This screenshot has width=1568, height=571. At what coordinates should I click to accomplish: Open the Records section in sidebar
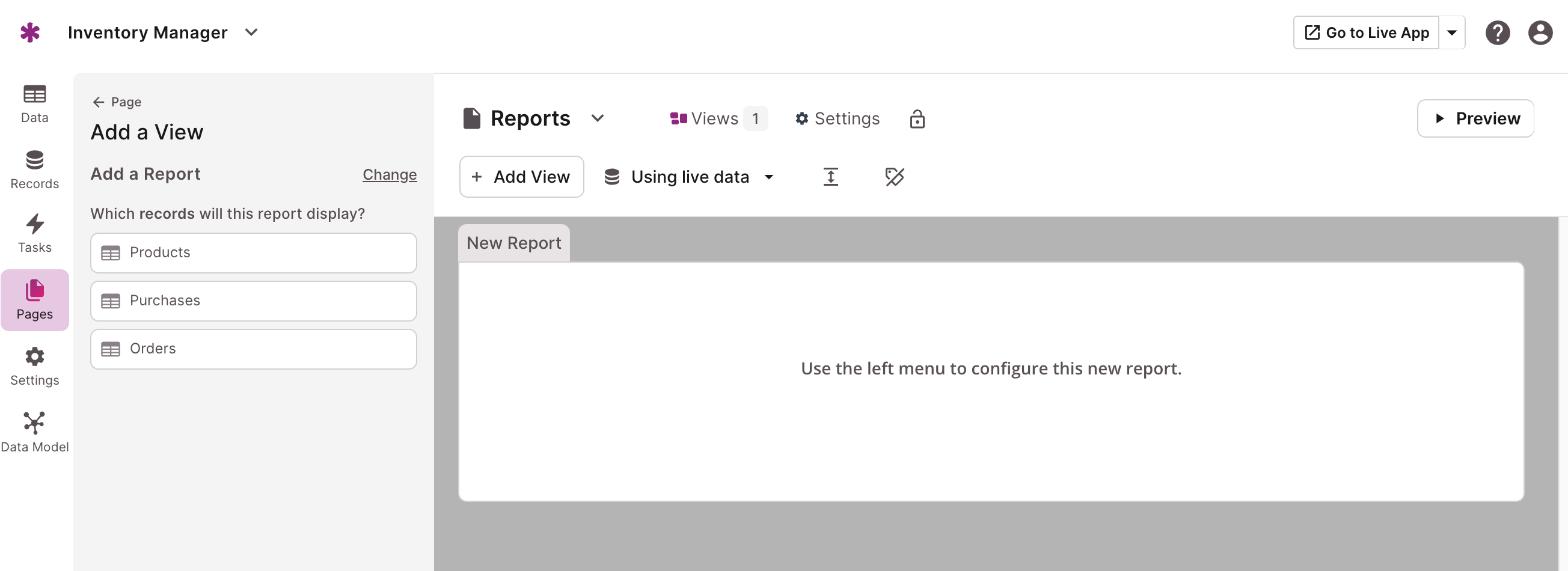pos(35,170)
